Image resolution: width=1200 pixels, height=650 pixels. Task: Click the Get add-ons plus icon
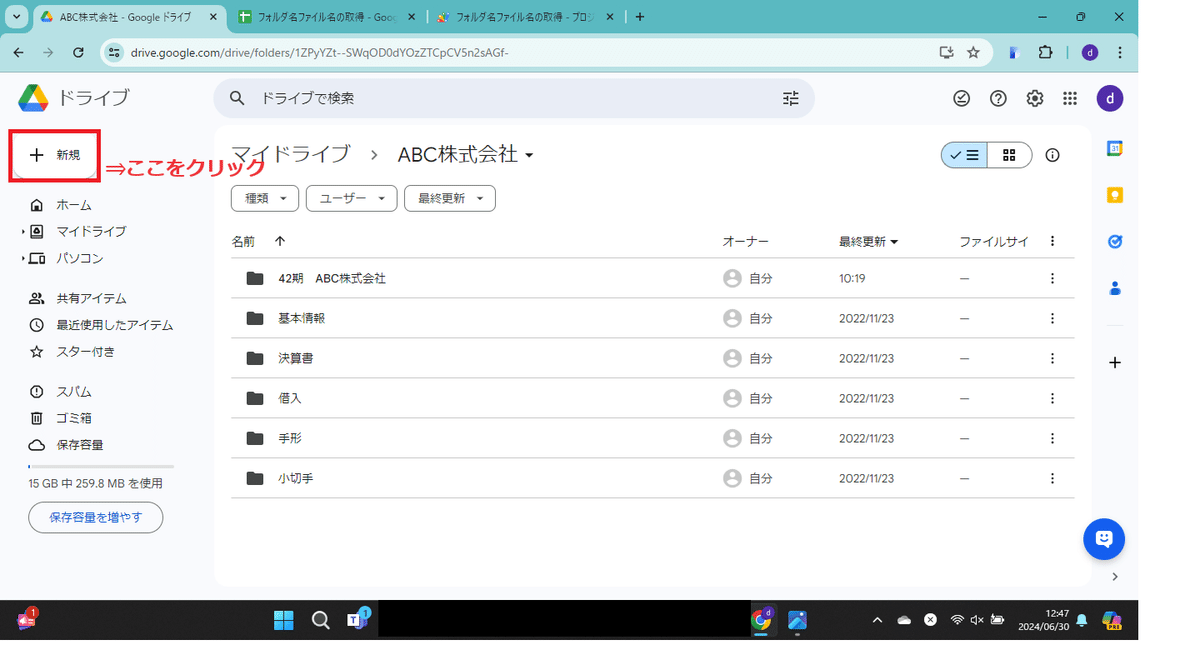pyautogui.click(x=1115, y=362)
